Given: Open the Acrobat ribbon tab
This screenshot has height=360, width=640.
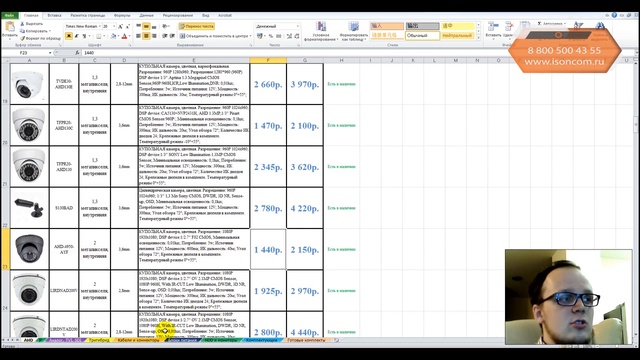Looking at the screenshot, I should 225,16.
